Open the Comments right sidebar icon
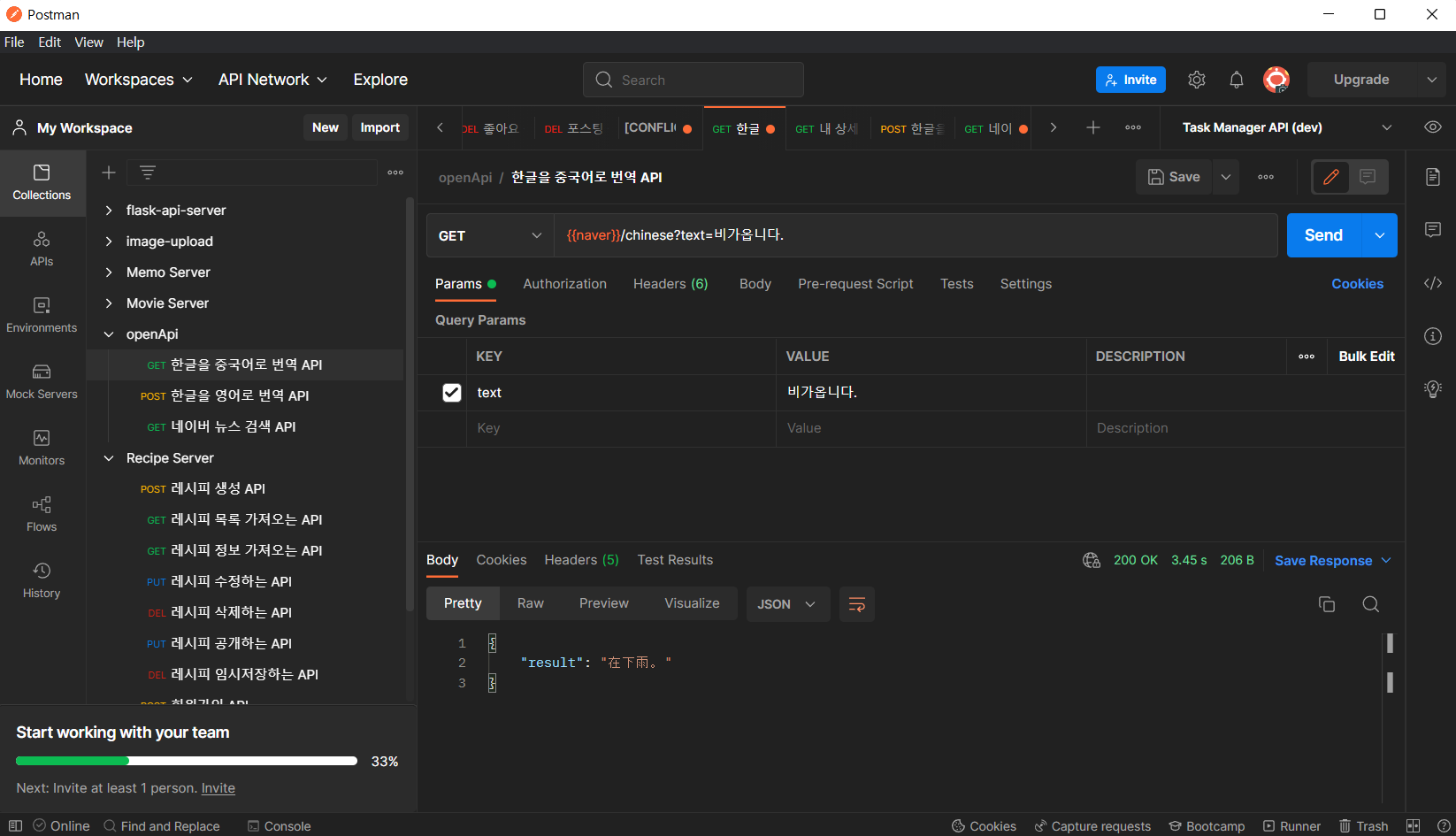The width and height of the screenshot is (1456, 836). [1433, 230]
